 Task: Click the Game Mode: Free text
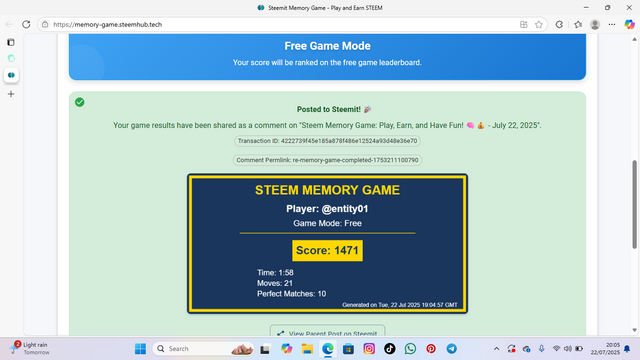pos(327,223)
